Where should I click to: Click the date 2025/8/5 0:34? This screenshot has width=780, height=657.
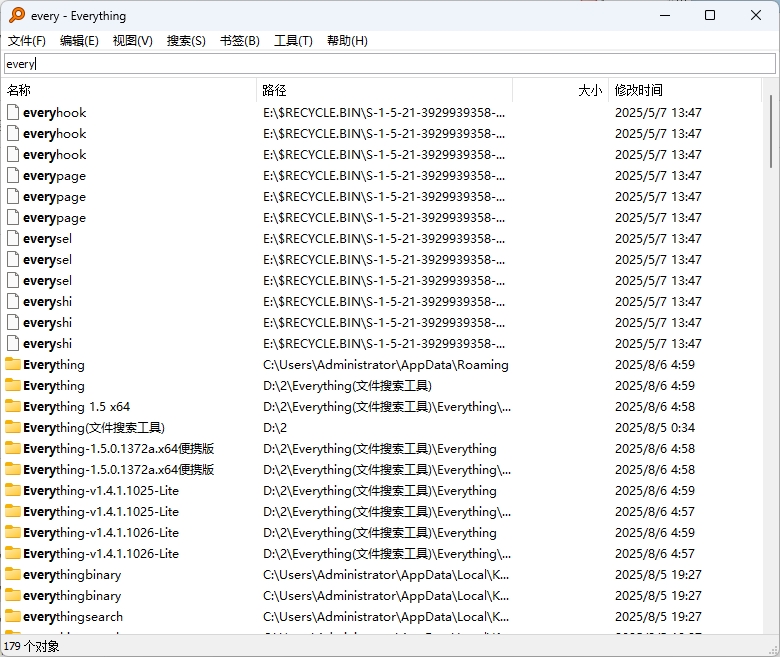pos(655,428)
